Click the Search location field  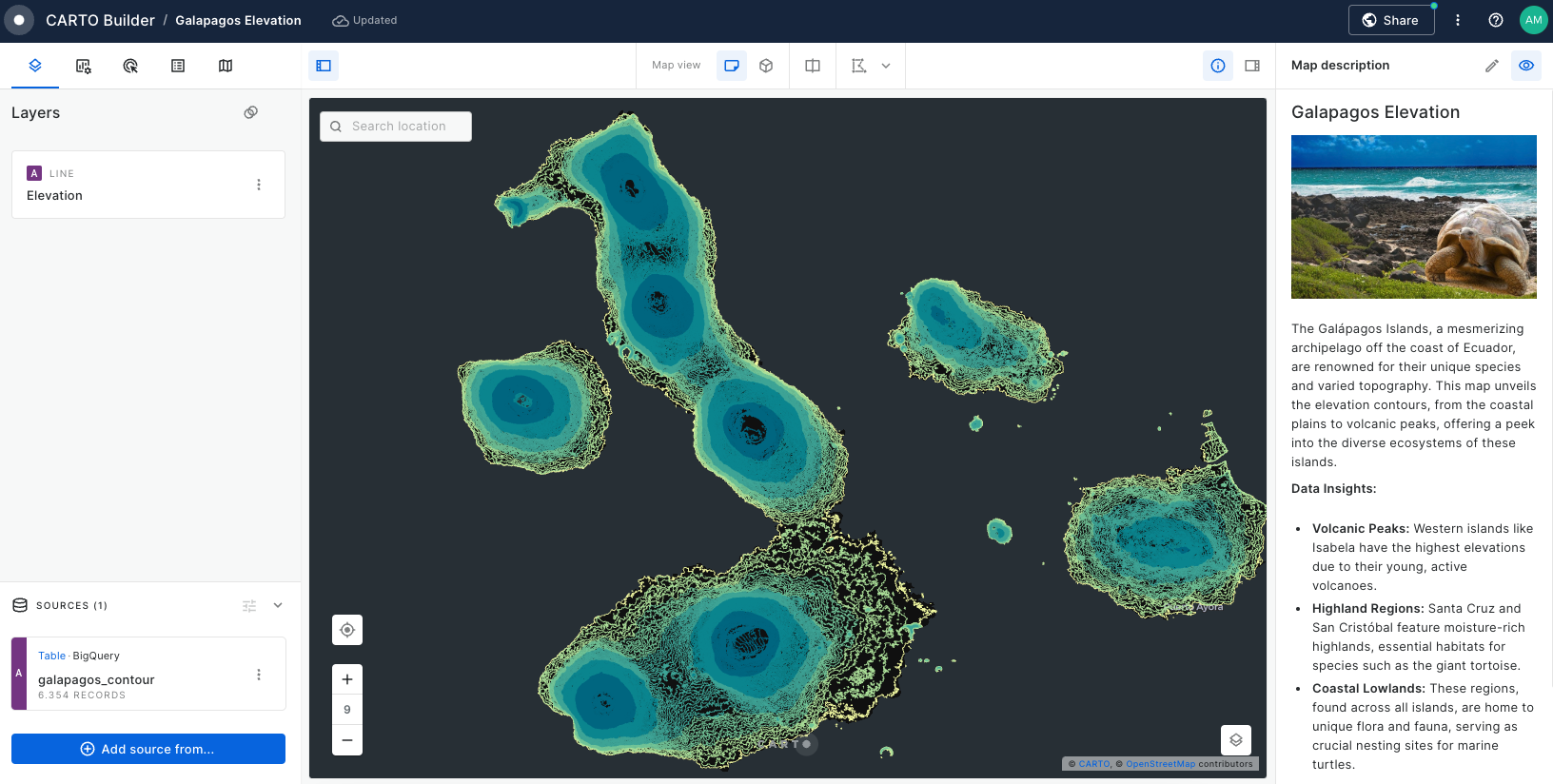tap(396, 127)
